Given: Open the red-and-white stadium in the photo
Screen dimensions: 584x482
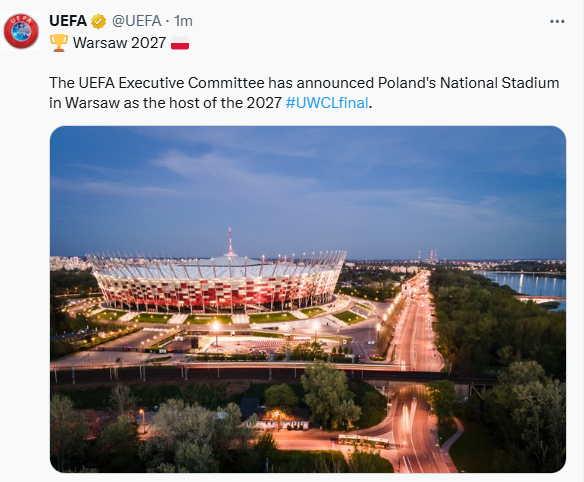Looking at the screenshot, I should (x=218, y=281).
